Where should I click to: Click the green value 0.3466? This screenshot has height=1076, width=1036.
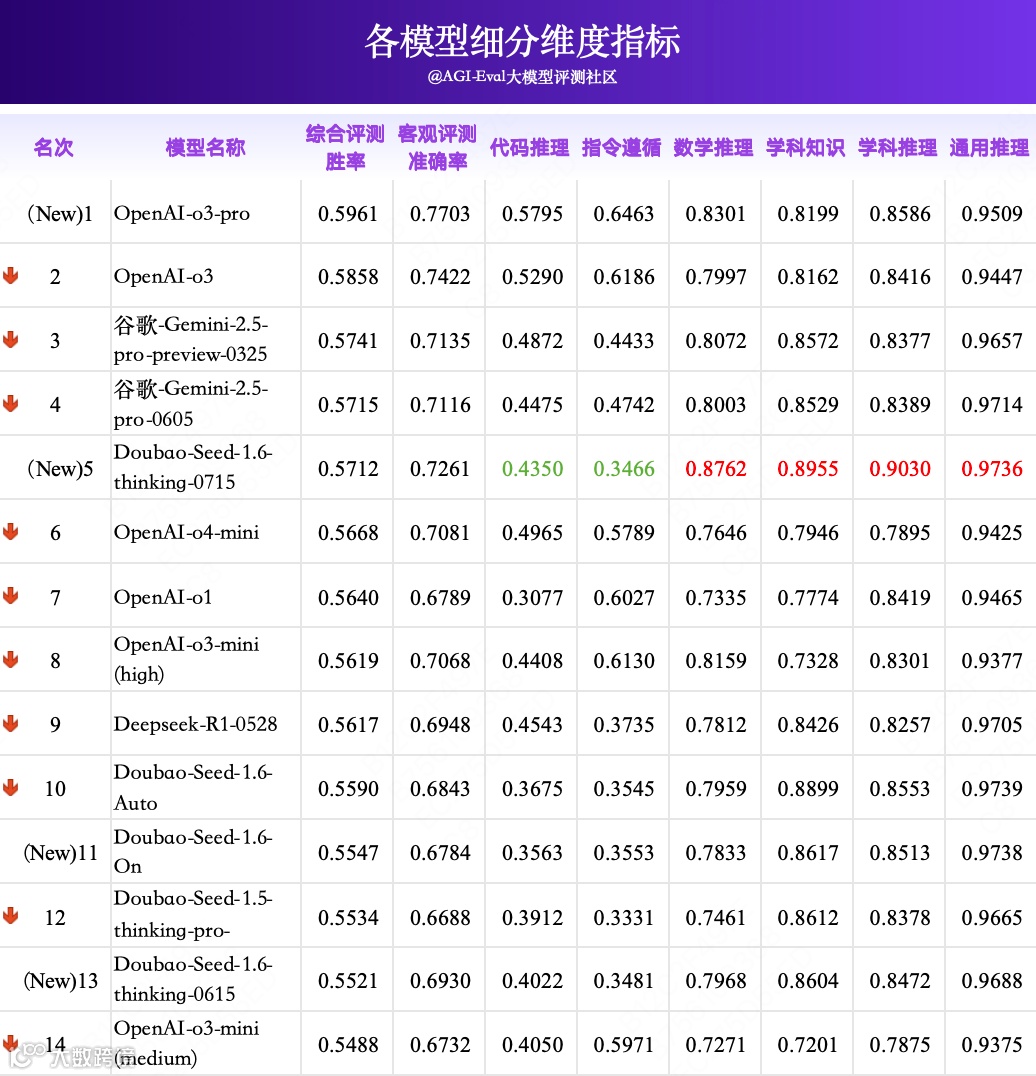[x=624, y=469]
